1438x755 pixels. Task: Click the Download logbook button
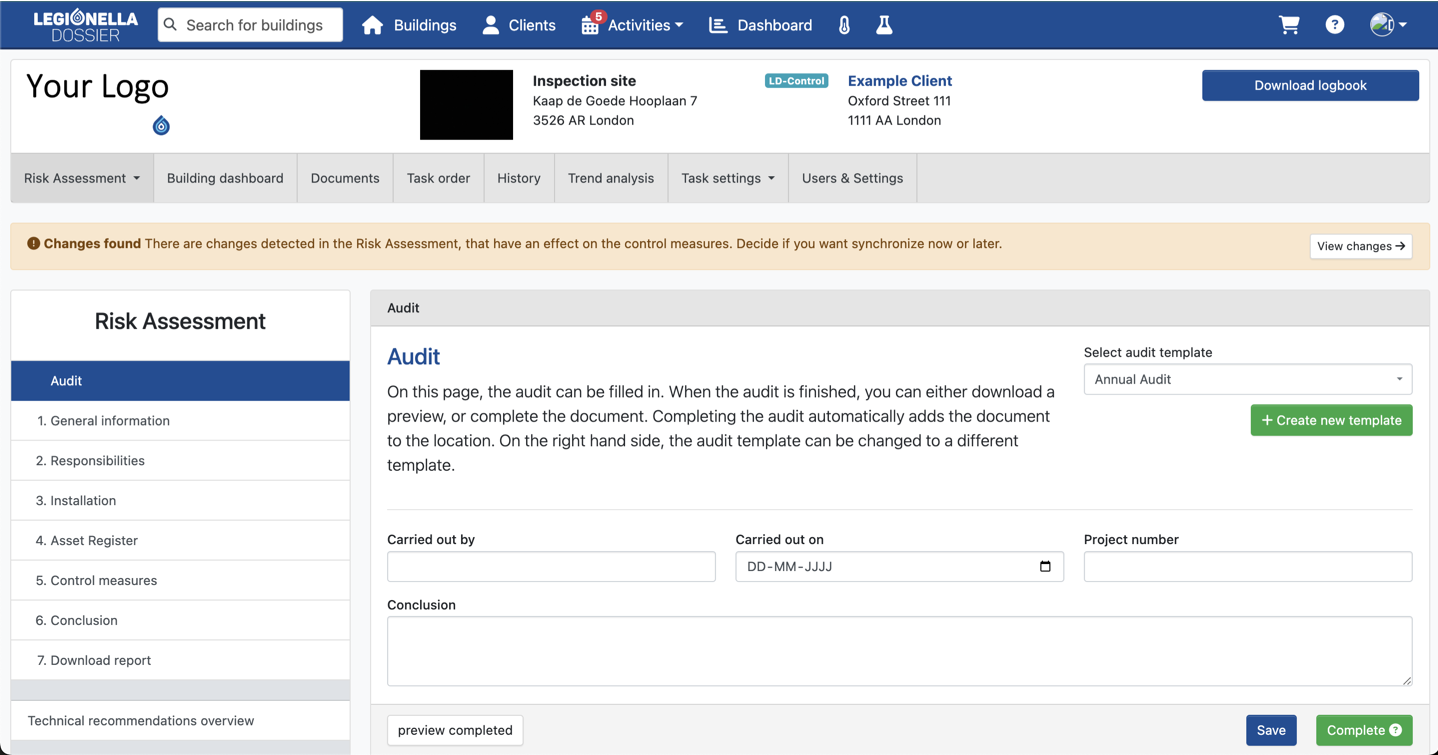(1309, 85)
